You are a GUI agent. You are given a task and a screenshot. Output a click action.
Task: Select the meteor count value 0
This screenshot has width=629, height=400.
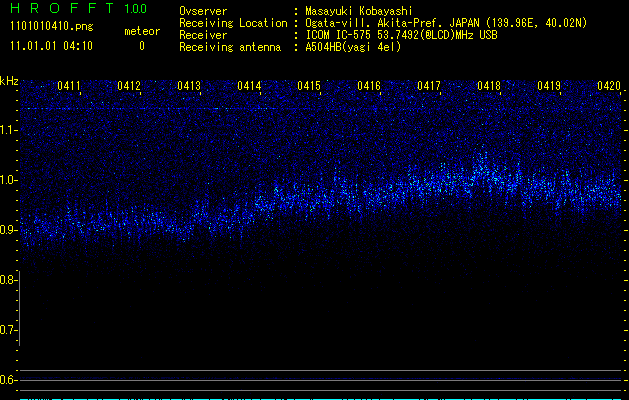pyautogui.click(x=141, y=46)
